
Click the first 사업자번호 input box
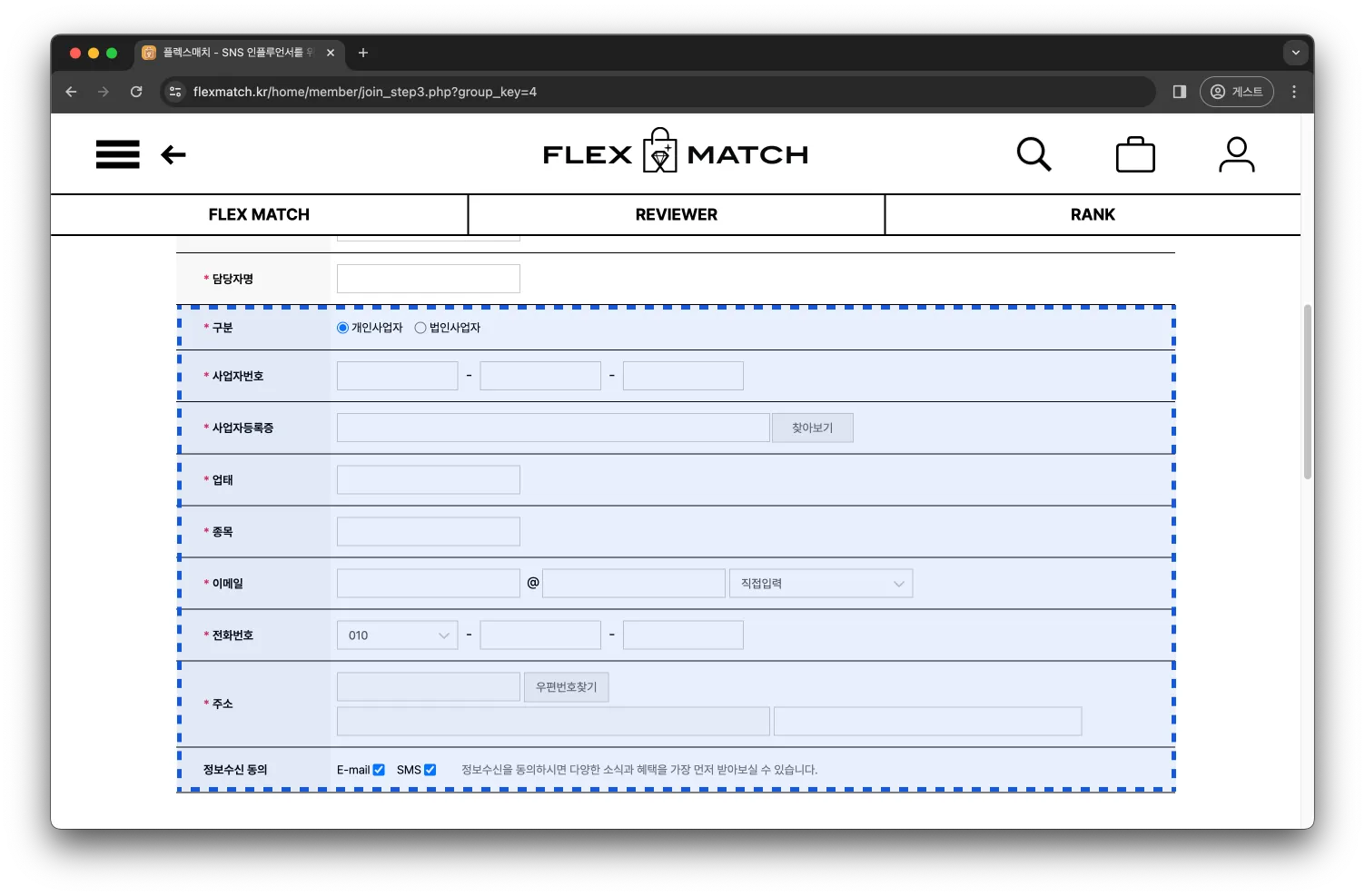pyautogui.click(x=398, y=376)
